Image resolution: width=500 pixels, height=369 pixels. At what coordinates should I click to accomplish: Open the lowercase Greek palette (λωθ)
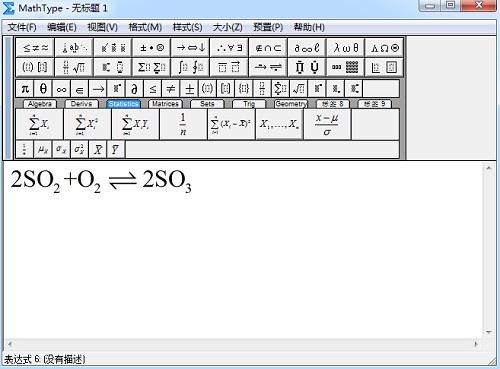coord(346,48)
